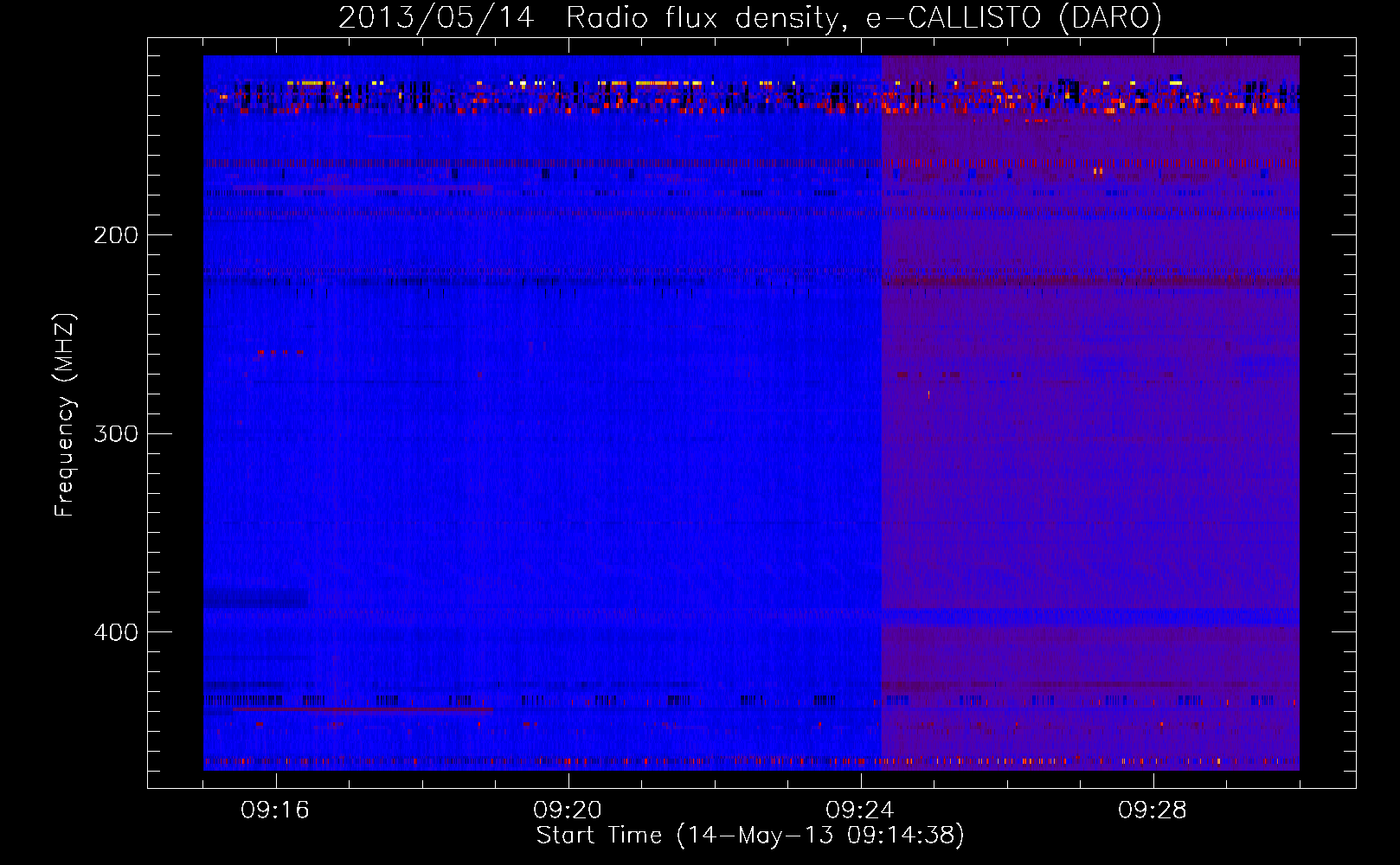Click the 400 frequency tick label

pos(116,632)
